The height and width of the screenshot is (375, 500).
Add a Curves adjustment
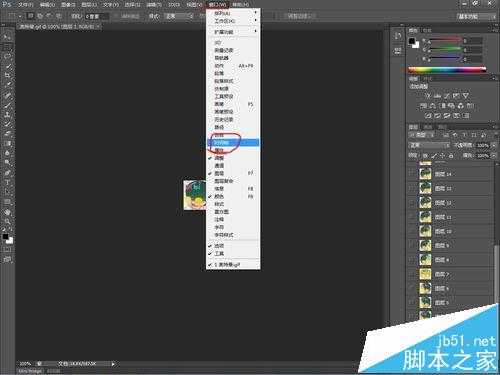tap(447, 96)
